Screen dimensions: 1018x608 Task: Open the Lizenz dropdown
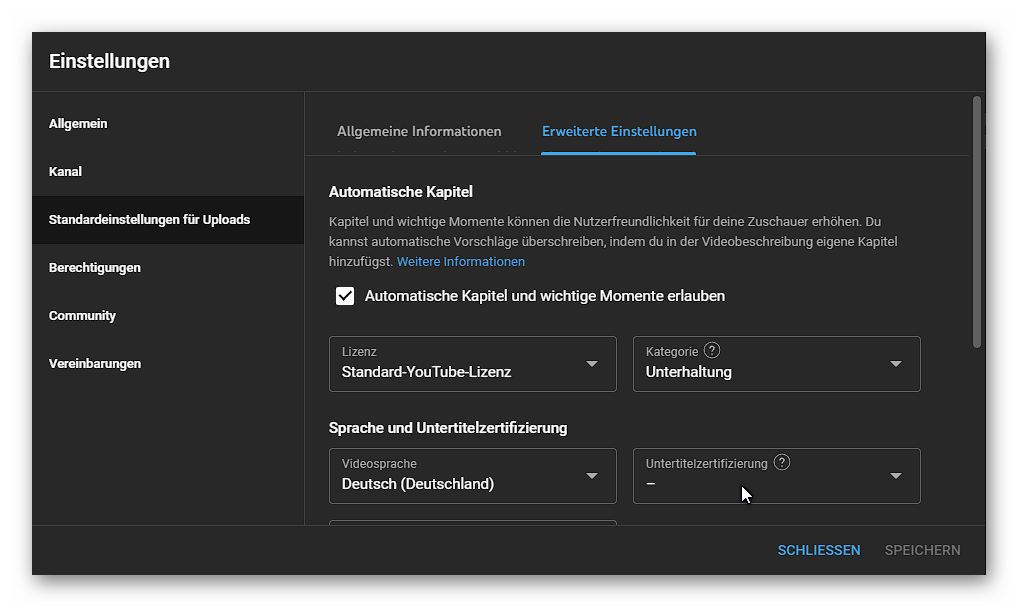(472, 364)
